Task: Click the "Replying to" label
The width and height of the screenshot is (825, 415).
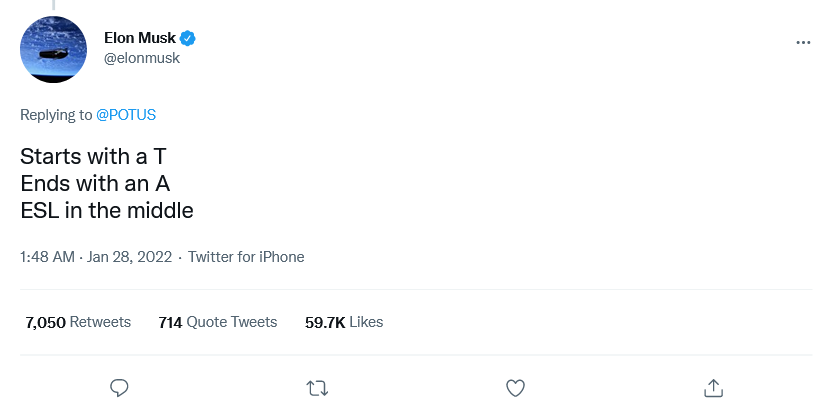Action: click(x=56, y=115)
